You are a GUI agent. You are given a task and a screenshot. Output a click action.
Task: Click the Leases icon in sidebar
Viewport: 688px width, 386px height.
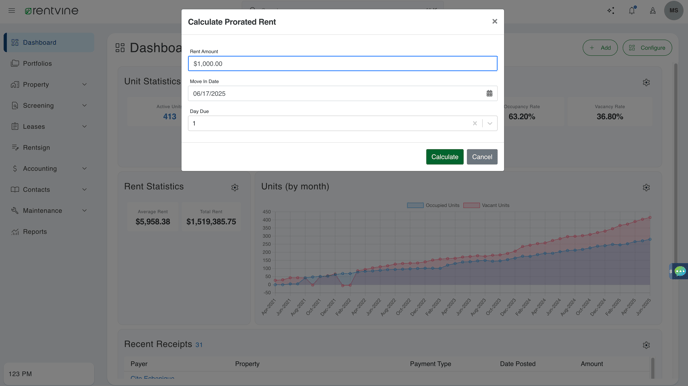click(15, 126)
